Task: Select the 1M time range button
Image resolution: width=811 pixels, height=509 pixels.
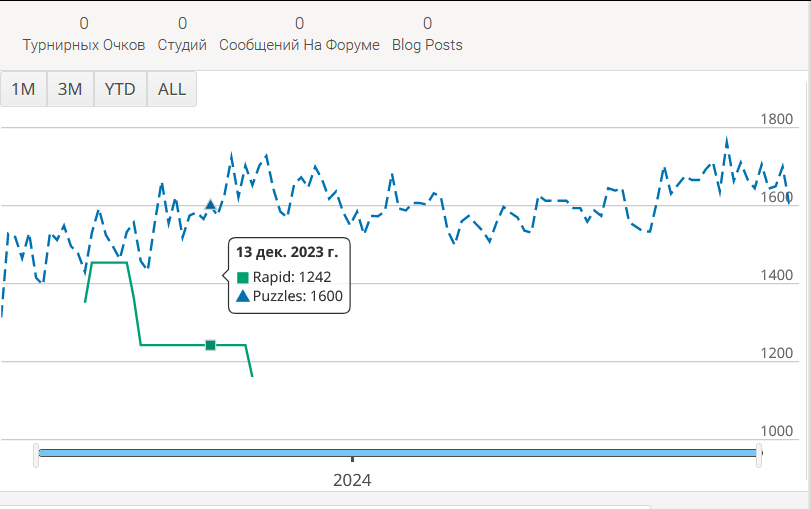Action: pos(23,89)
